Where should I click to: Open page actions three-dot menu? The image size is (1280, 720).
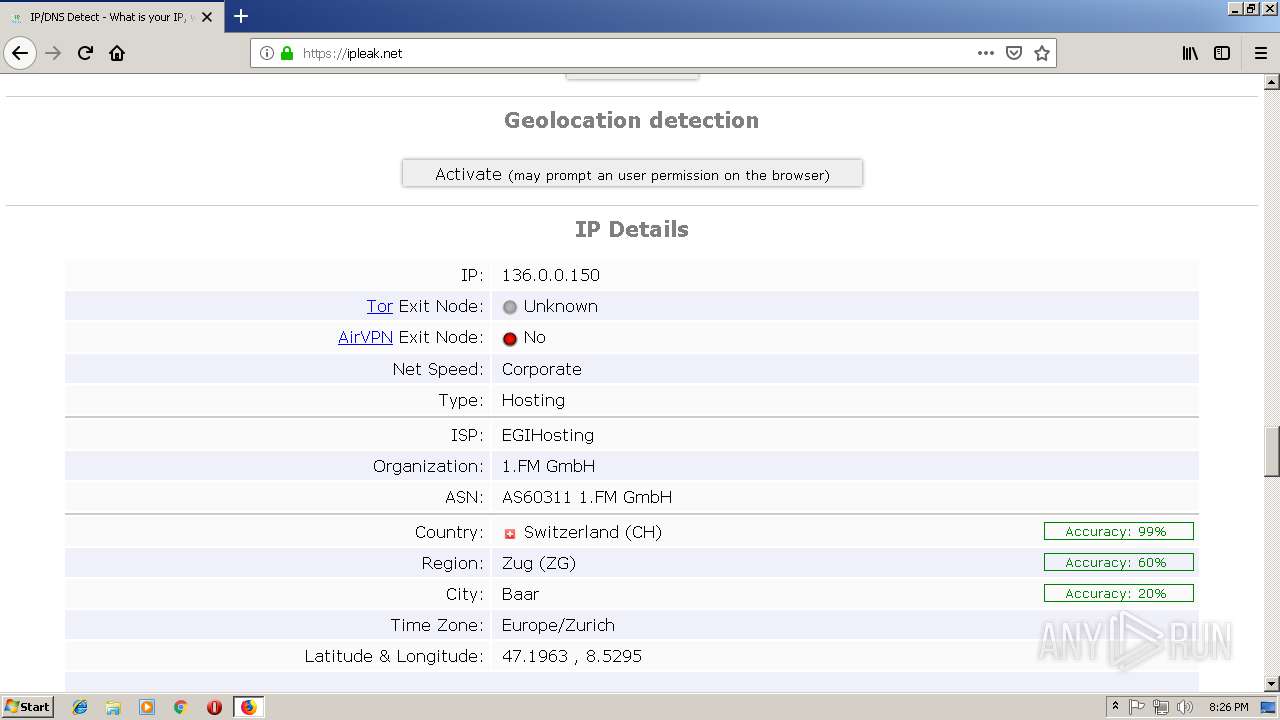986,53
